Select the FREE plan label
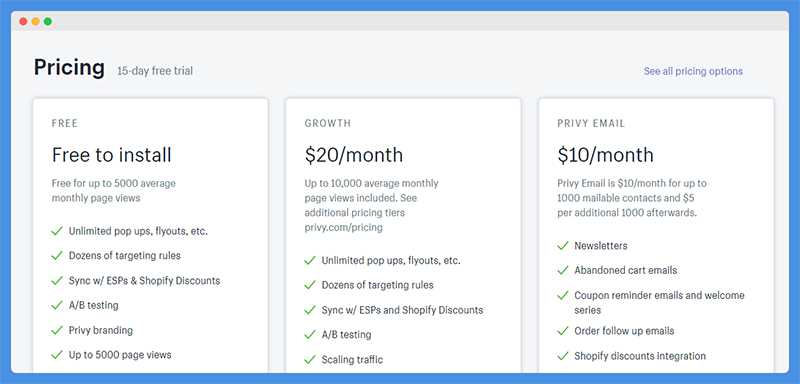 64,123
